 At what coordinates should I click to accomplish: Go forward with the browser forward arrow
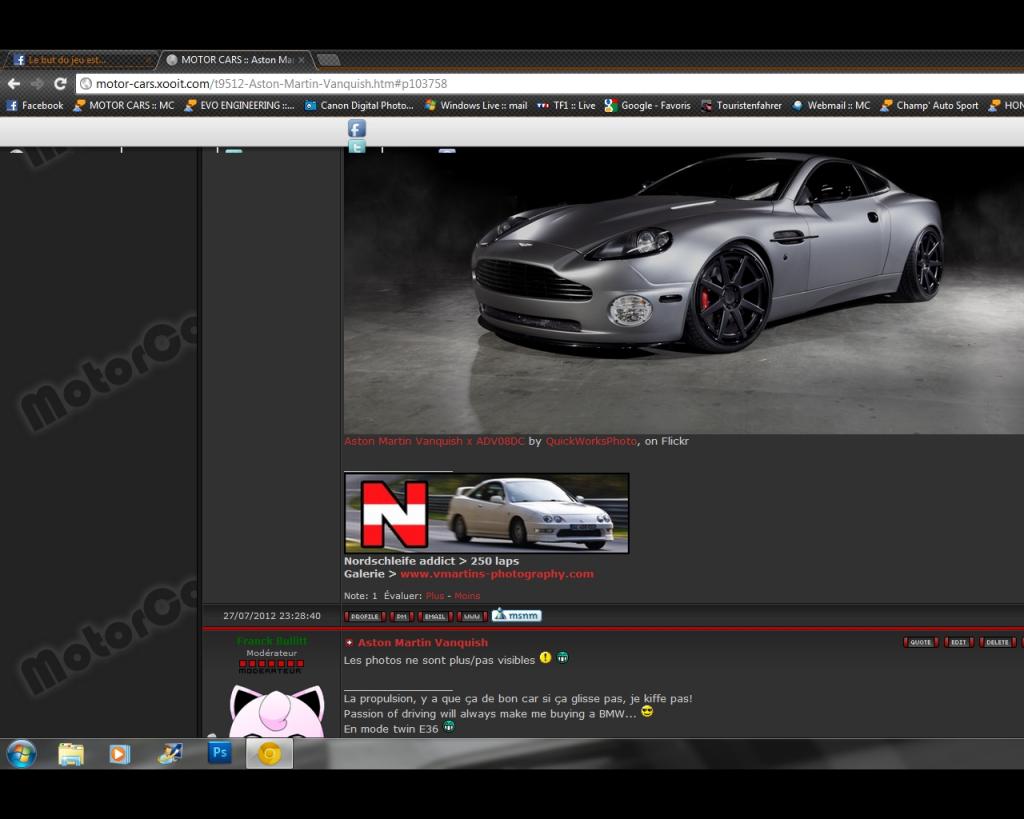(x=37, y=84)
